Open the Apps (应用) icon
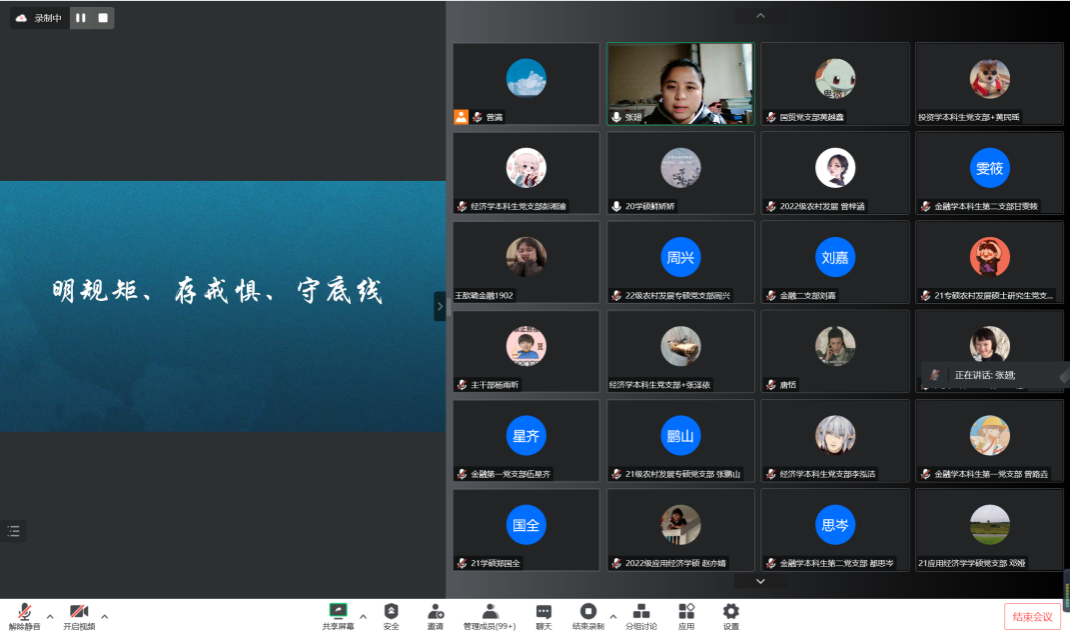This screenshot has width=1070, height=633. (x=686, y=614)
